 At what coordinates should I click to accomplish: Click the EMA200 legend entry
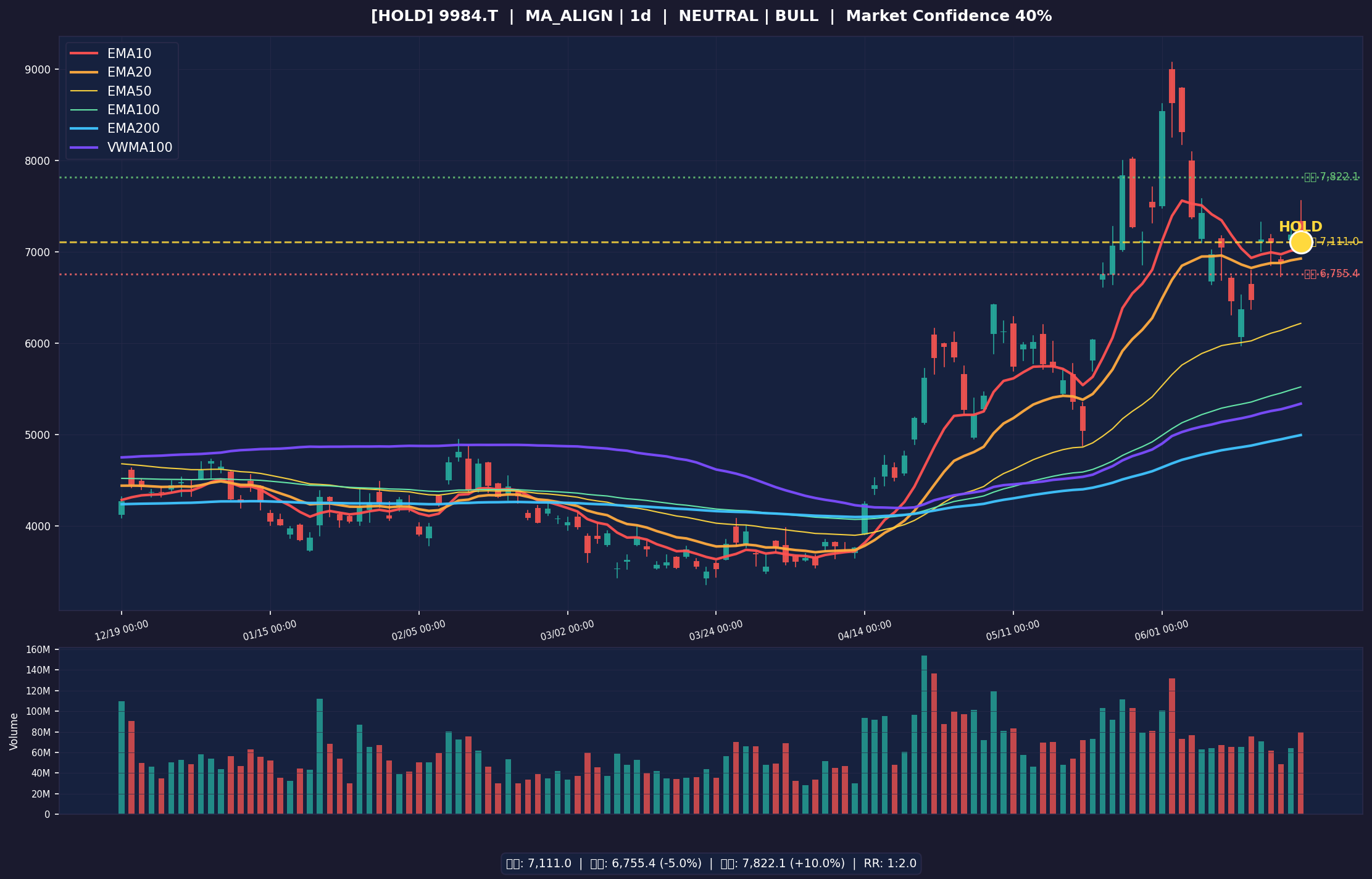click(122, 128)
